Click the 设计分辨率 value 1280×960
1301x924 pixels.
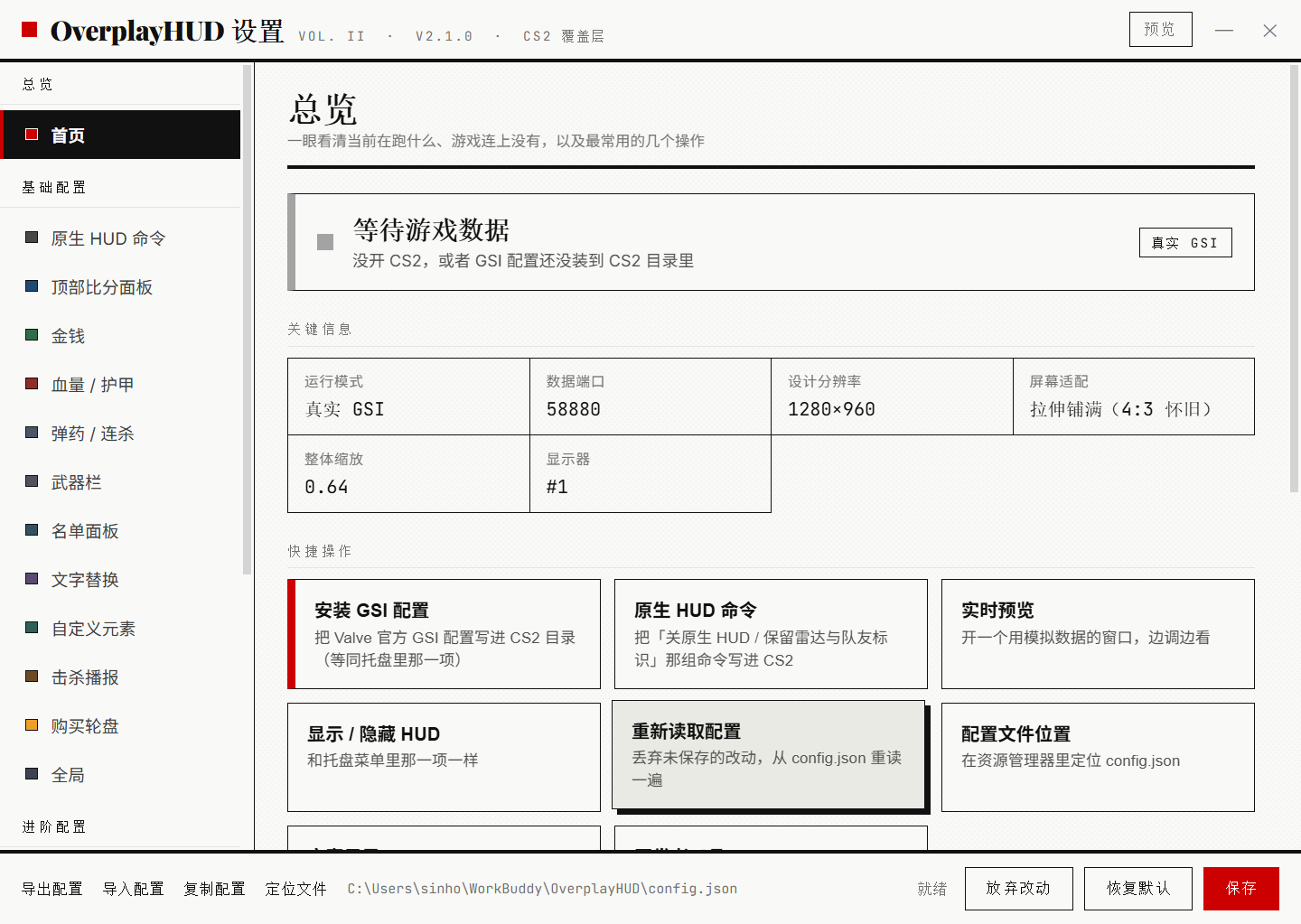pos(831,409)
